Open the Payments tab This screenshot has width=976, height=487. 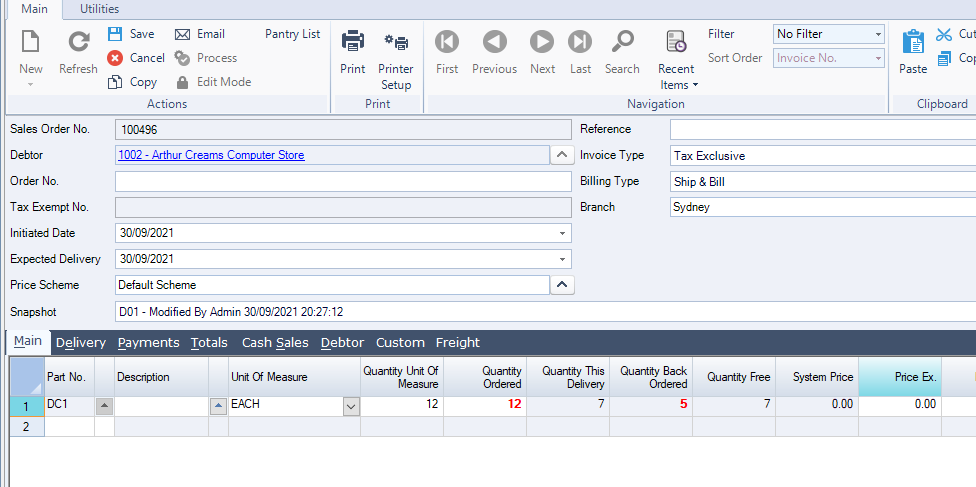tap(148, 342)
